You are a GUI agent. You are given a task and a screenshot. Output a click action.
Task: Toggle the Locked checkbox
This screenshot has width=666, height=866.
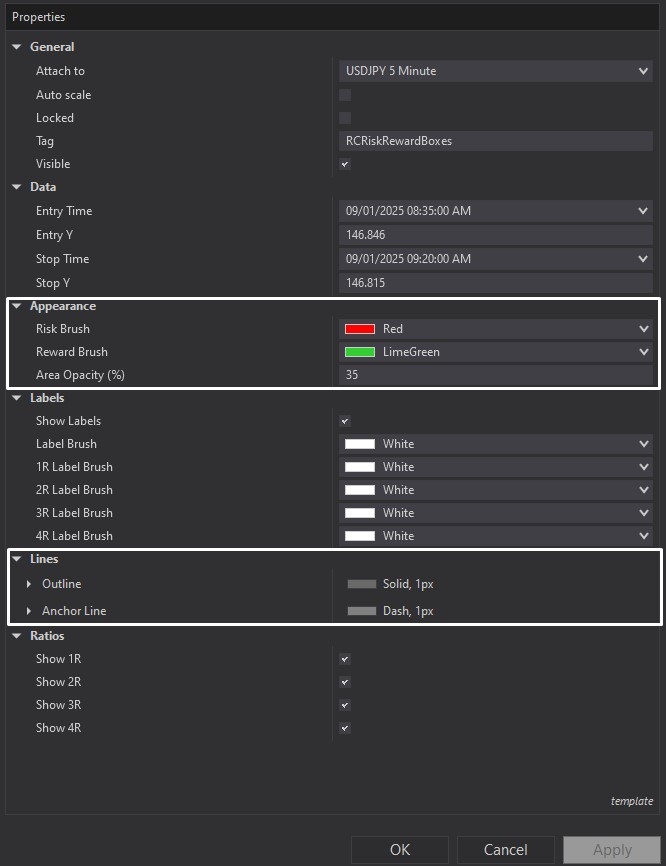(x=344, y=118)
